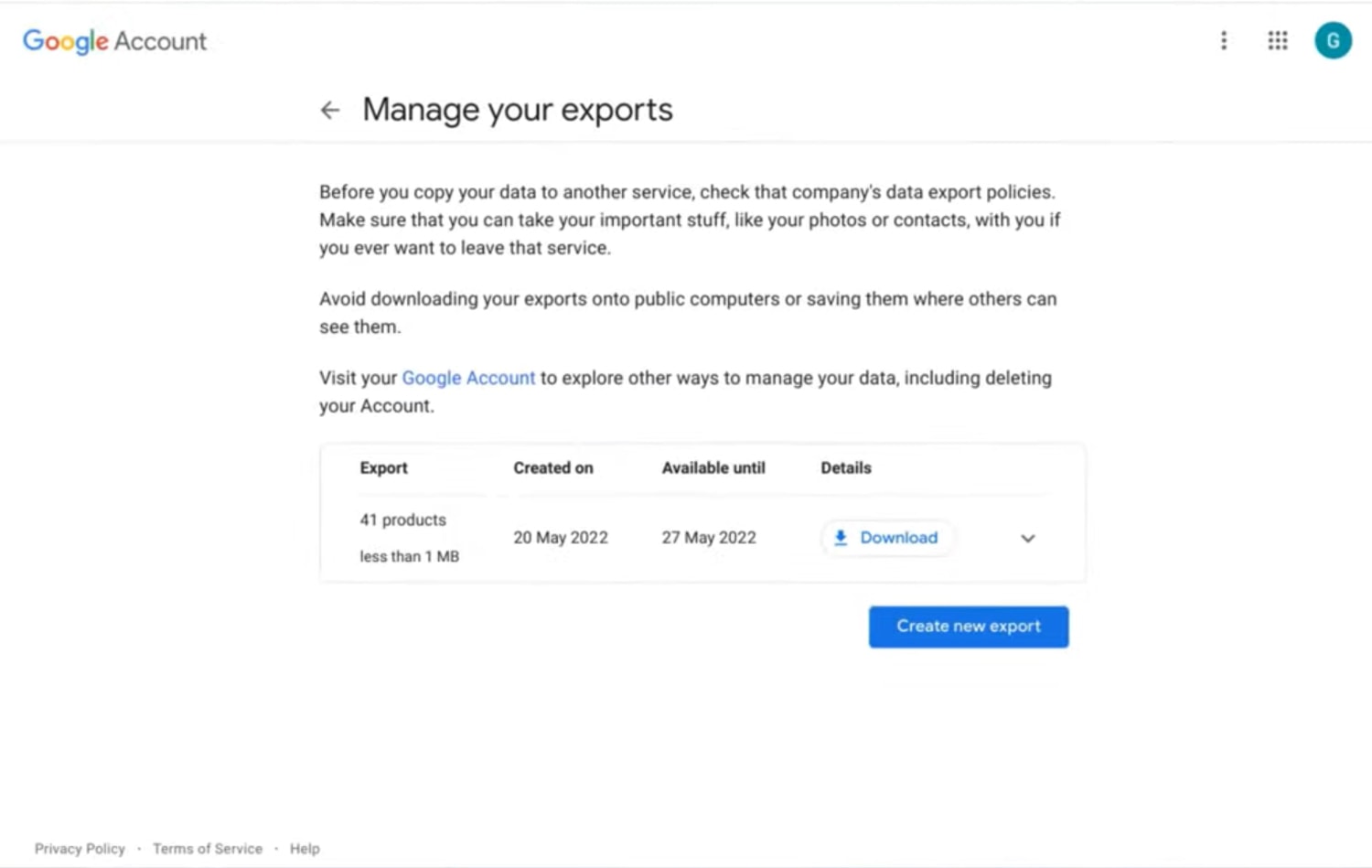The width and height of the screenshot is (1372, 868).
Task: Click Create new export
Action: point(968,627)
